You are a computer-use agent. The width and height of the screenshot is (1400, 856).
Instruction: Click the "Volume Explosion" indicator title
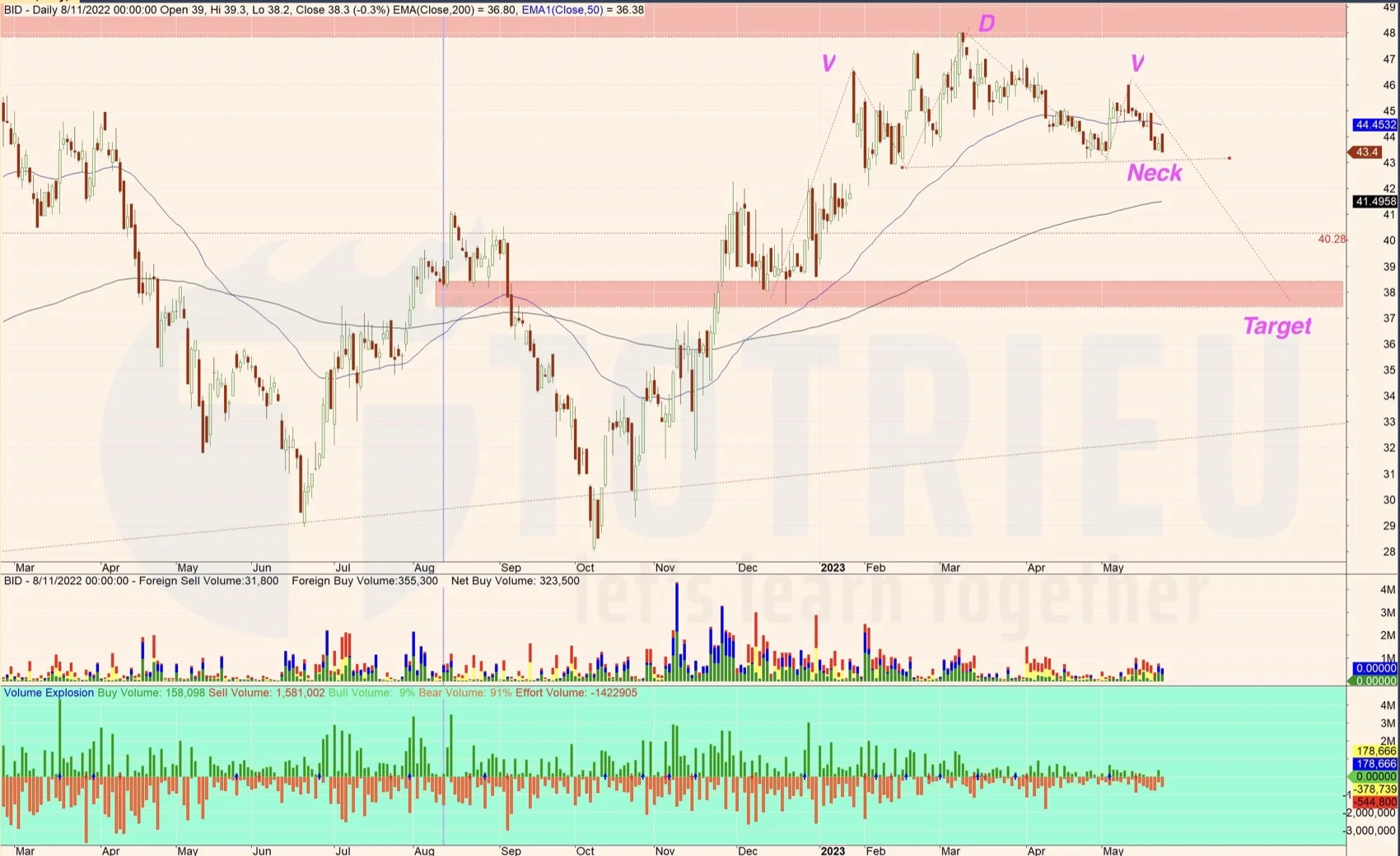click(49, 693)
